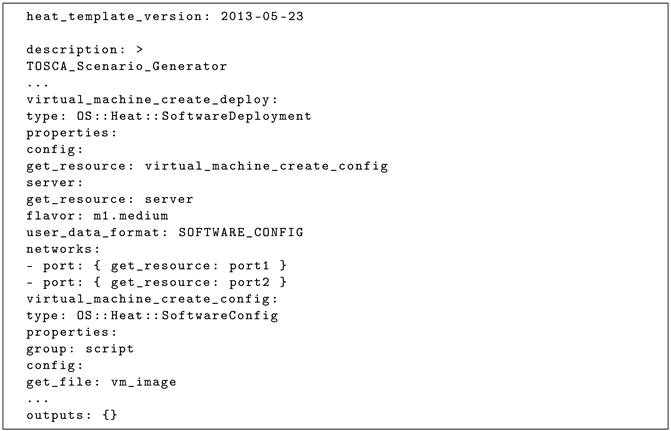Click 'get_resource: virtual_machine_create_config' line
Image resolution: width=671 pixels, height=431 pixels.
[207, 165]
